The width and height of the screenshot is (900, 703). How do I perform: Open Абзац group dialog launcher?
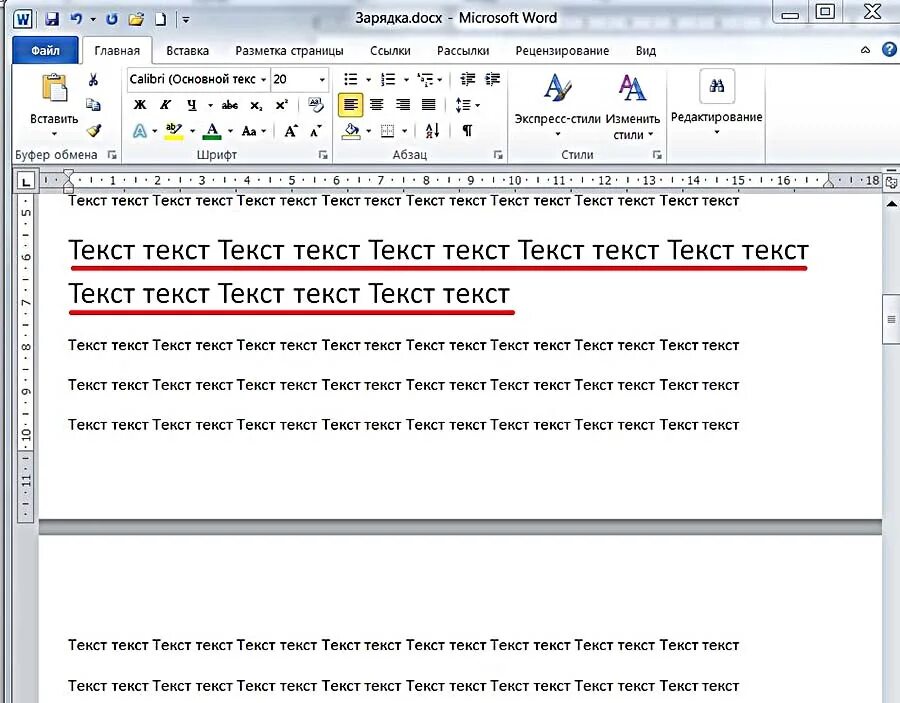pos(498,155)
